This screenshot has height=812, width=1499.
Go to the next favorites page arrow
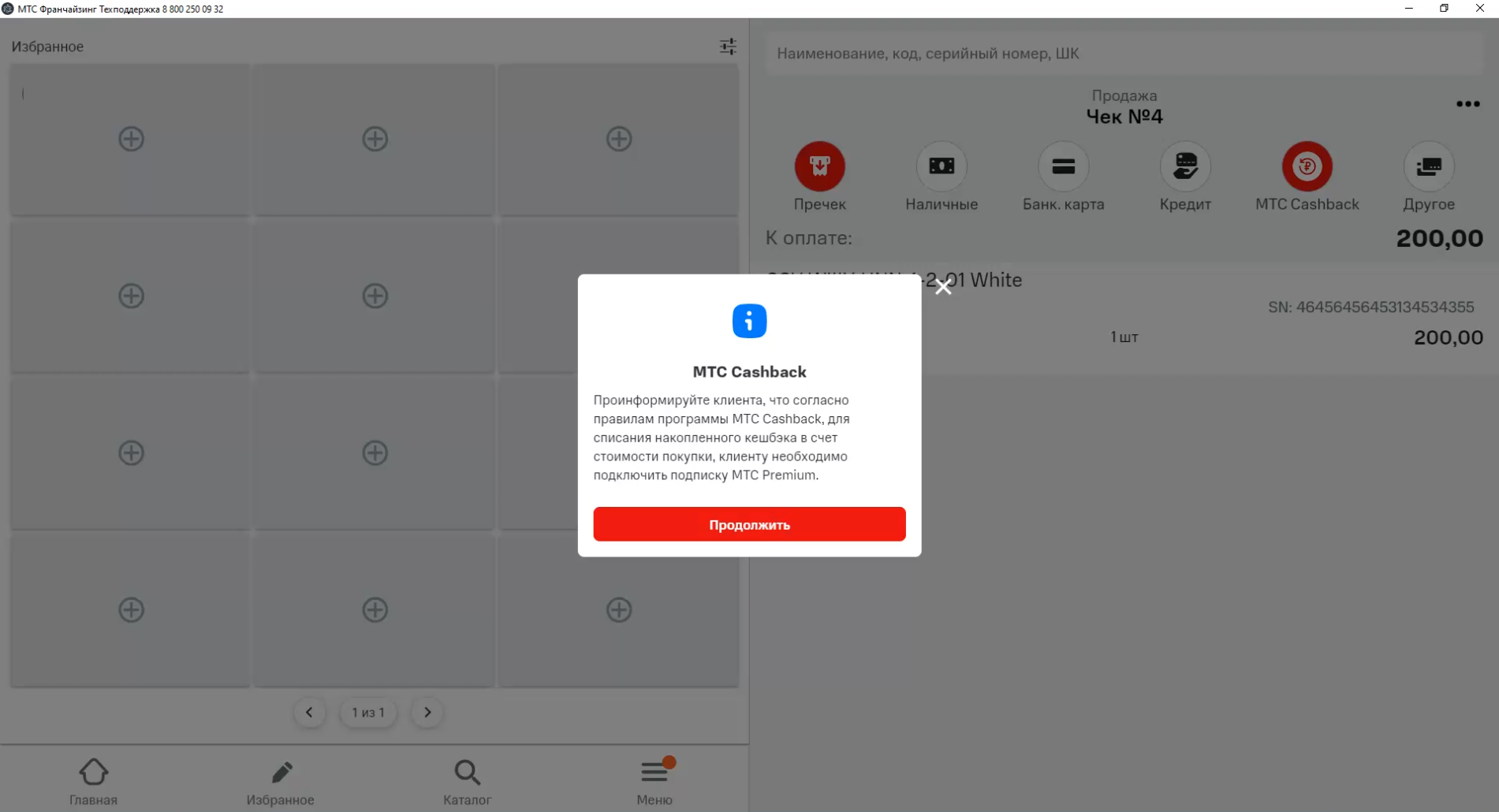pos(427,712)
